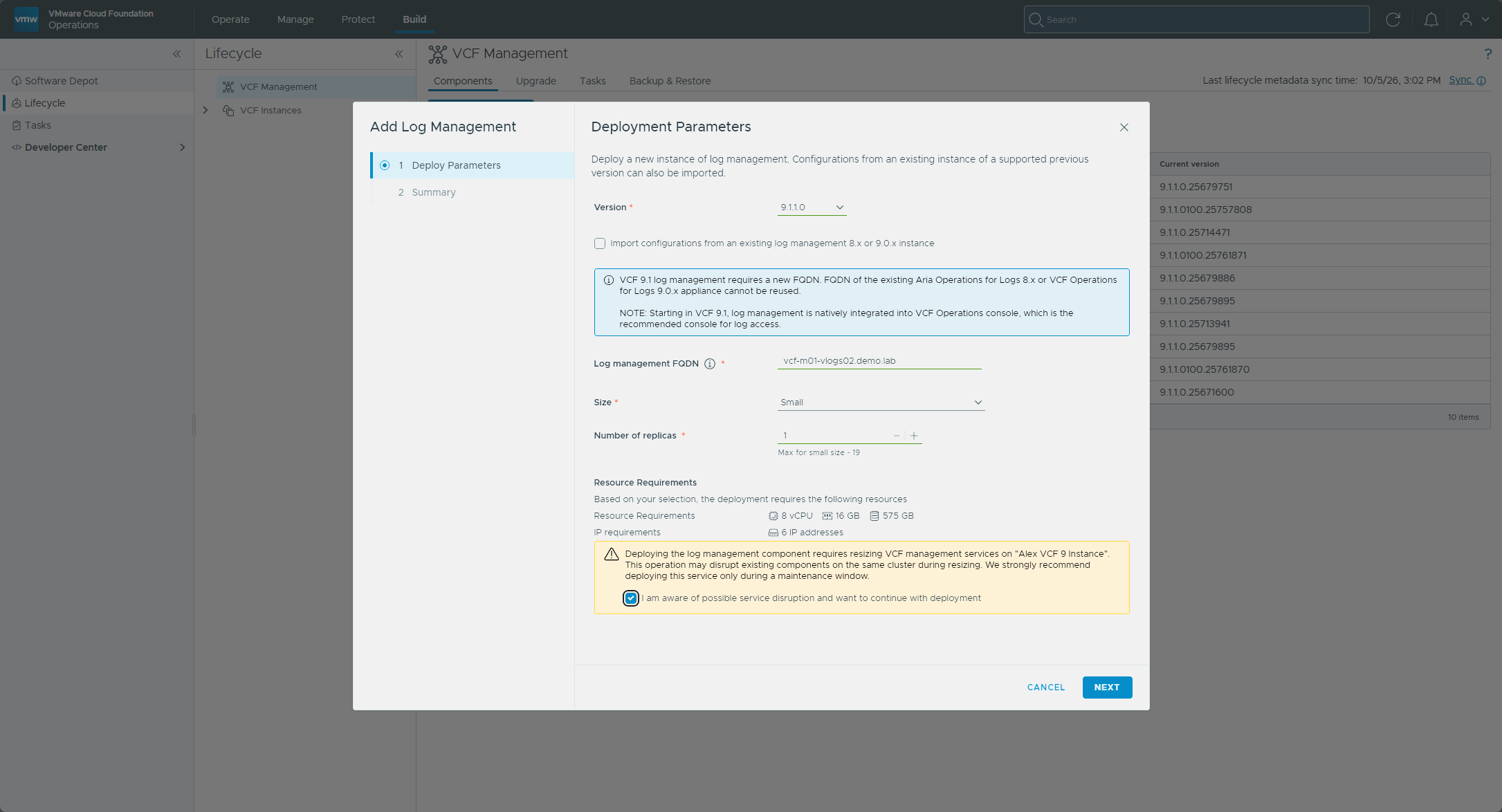This screenshot has height=812, width=1502.
Task: Click the refresh icon in top bar
Action: click(1393, 19)
